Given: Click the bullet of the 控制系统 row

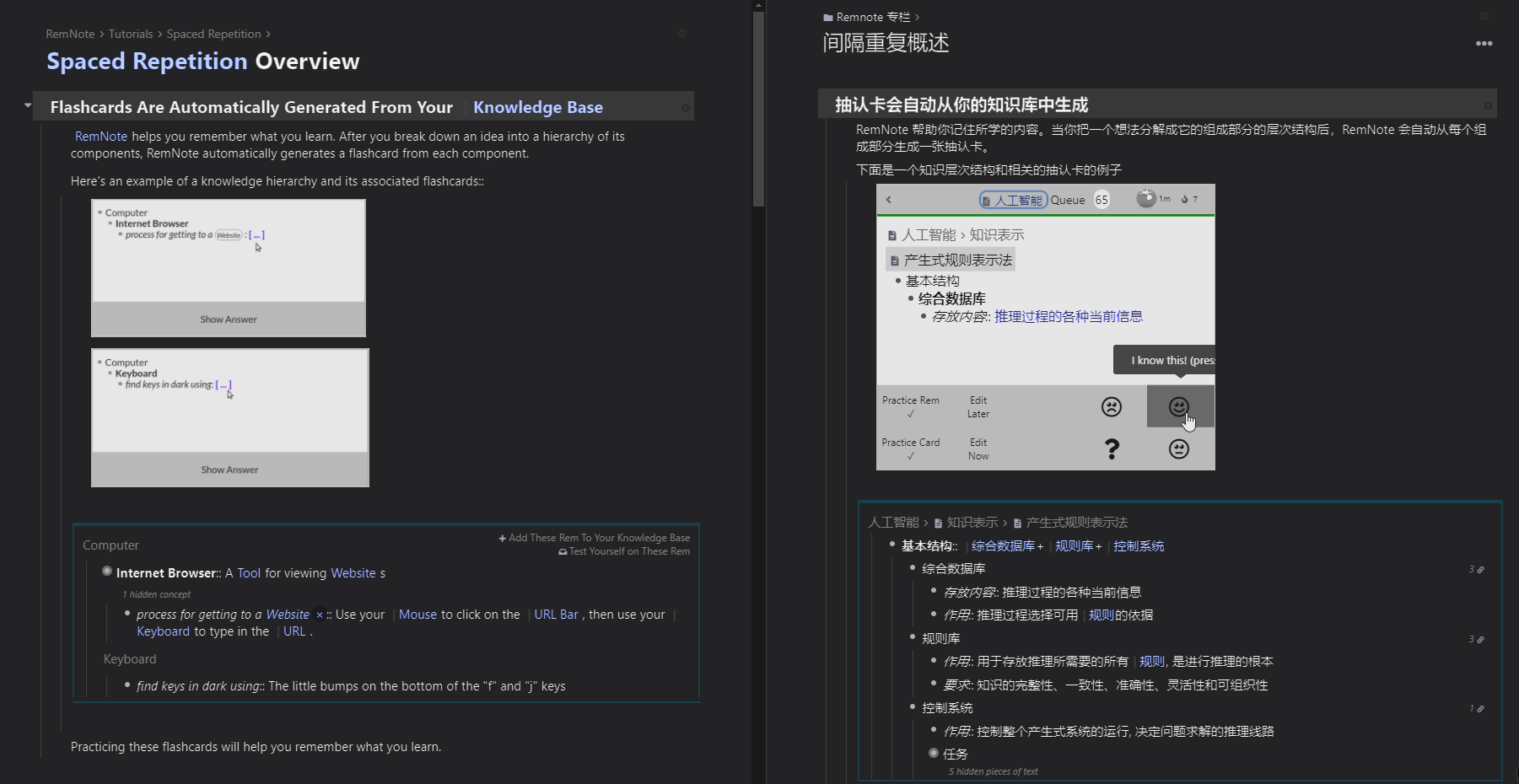Looking at the screenshot, I should click(913, 706).
